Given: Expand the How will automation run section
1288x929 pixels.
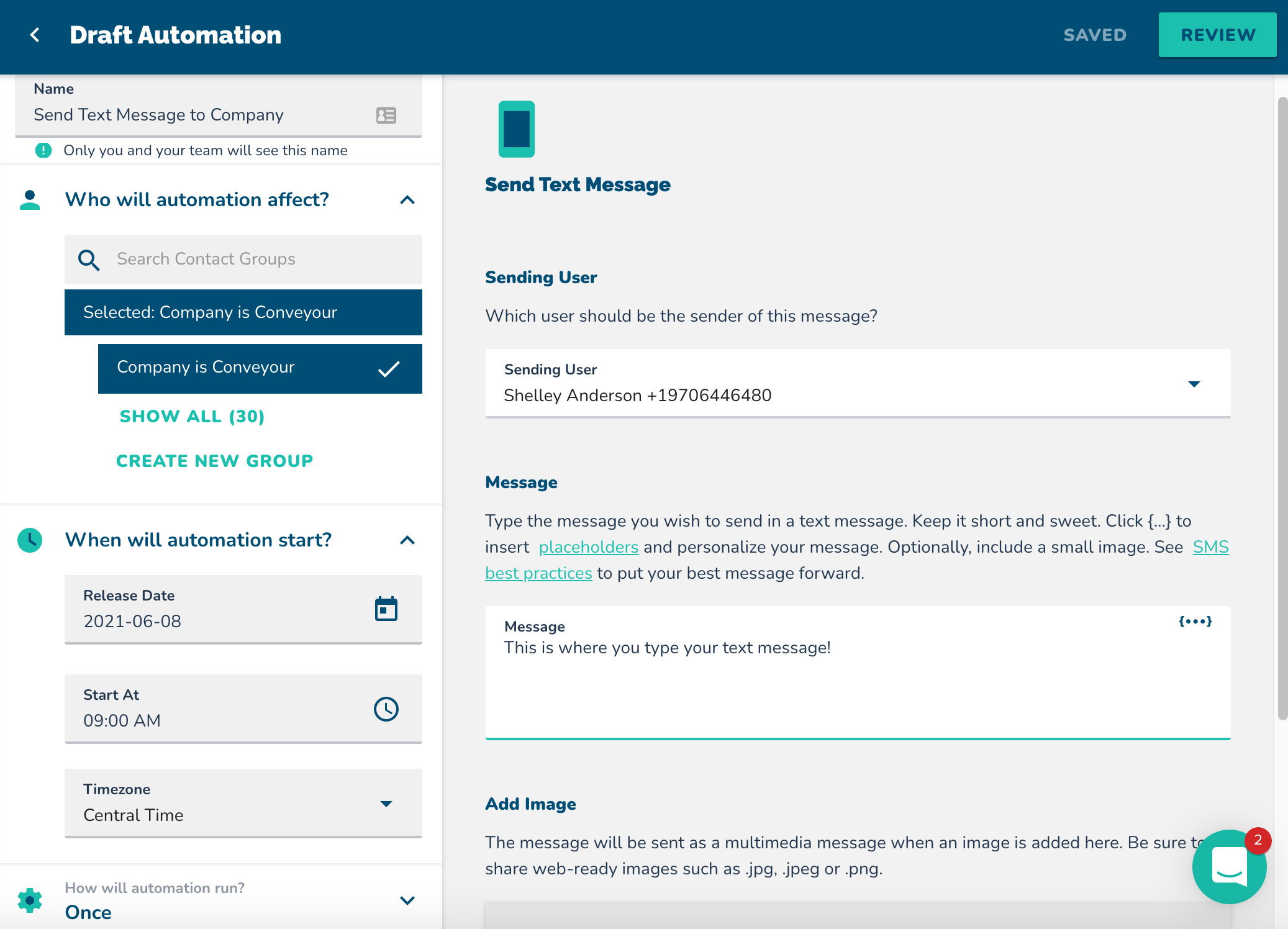Looking at the screenshot, I should point(407,900).
